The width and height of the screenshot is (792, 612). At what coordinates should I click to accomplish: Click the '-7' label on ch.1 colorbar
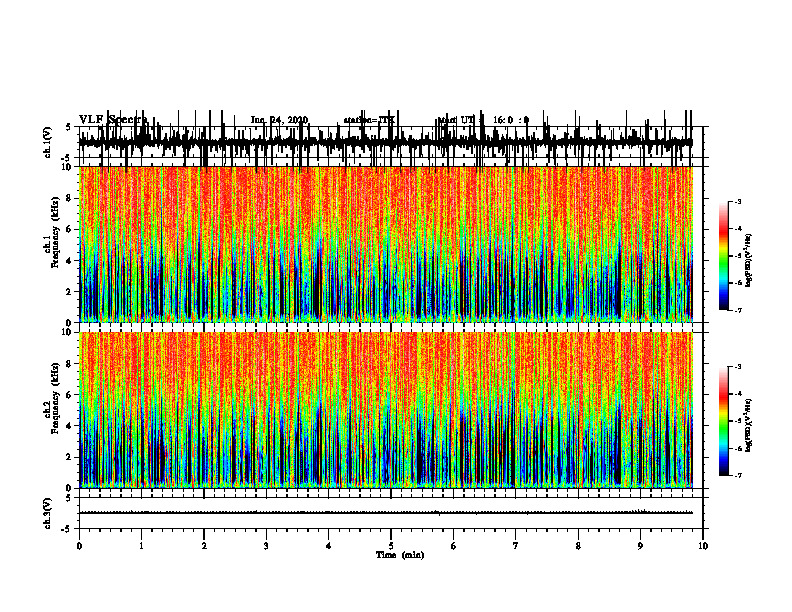737,310
